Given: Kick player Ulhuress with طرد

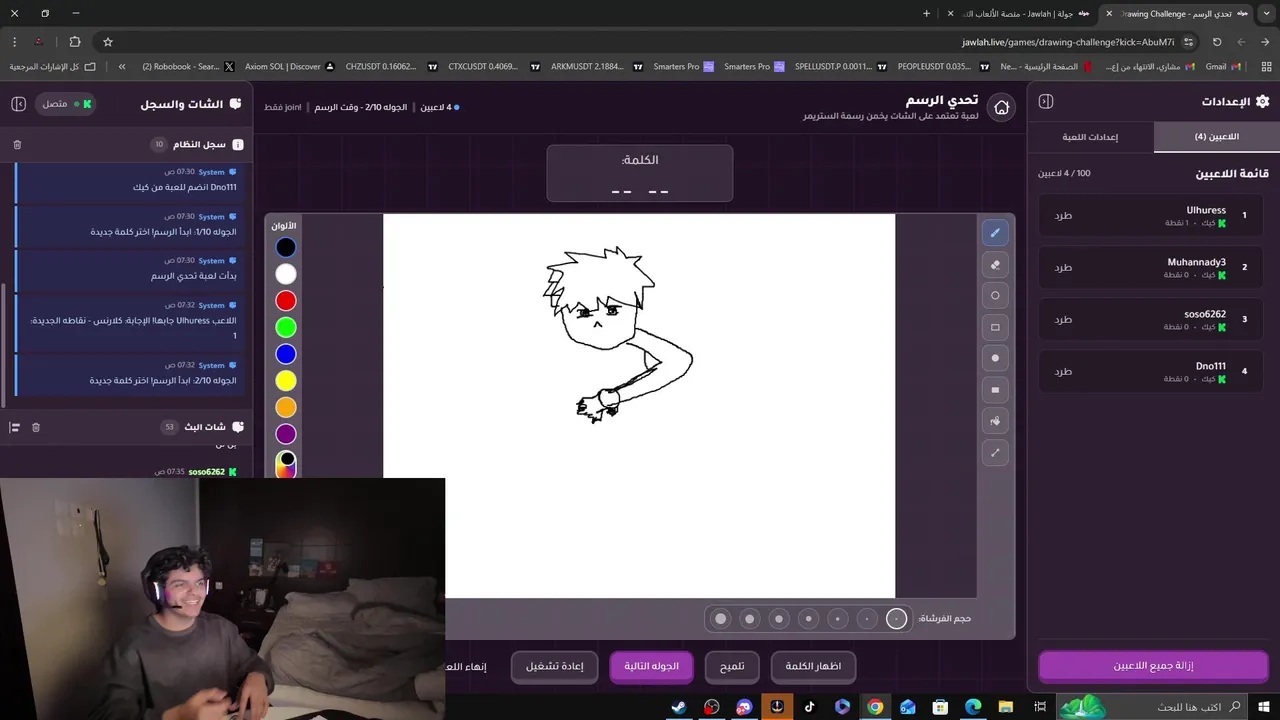Looking at the screenshot, I should pos(1063,215).
